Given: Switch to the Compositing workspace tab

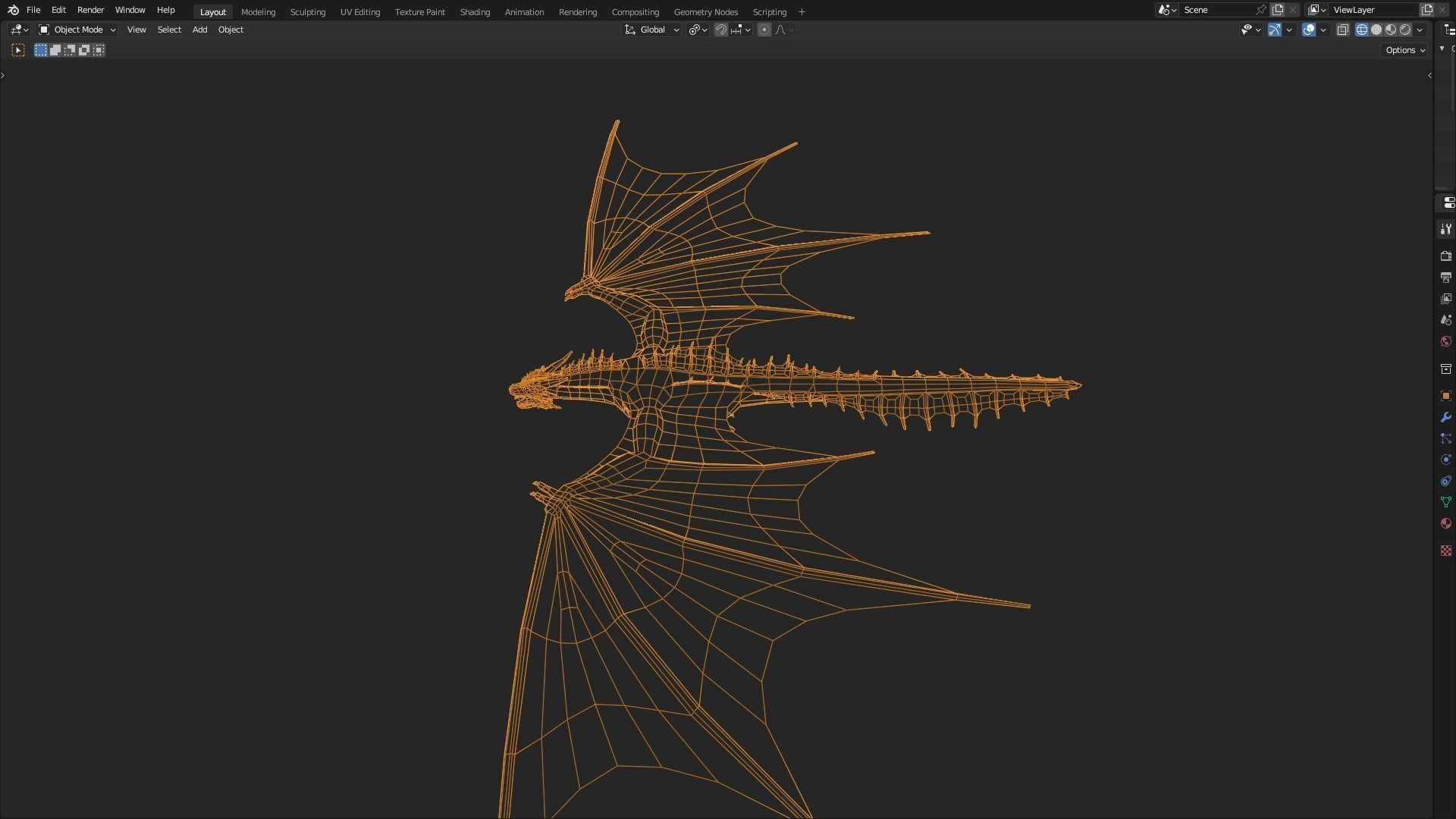Looking at the screenshot, I should click(635, 12).
